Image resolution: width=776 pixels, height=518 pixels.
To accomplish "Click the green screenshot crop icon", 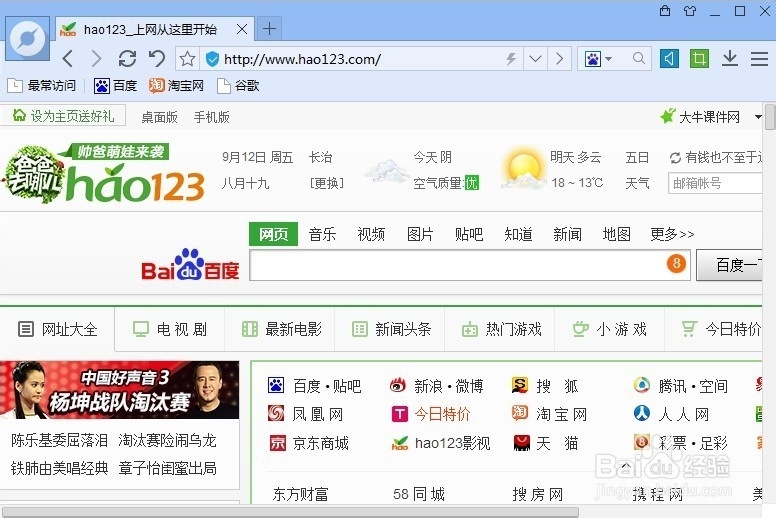I will (x=699, y=59).
